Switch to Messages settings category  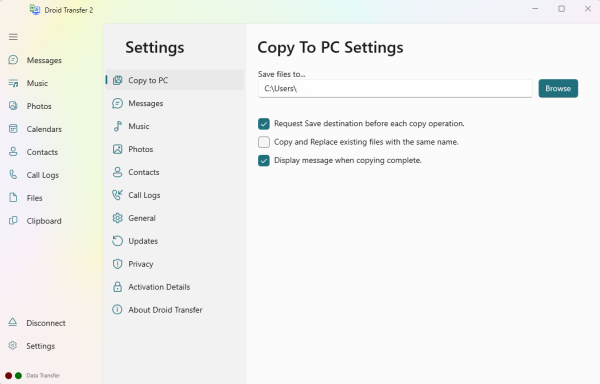(x=174, y=103)
